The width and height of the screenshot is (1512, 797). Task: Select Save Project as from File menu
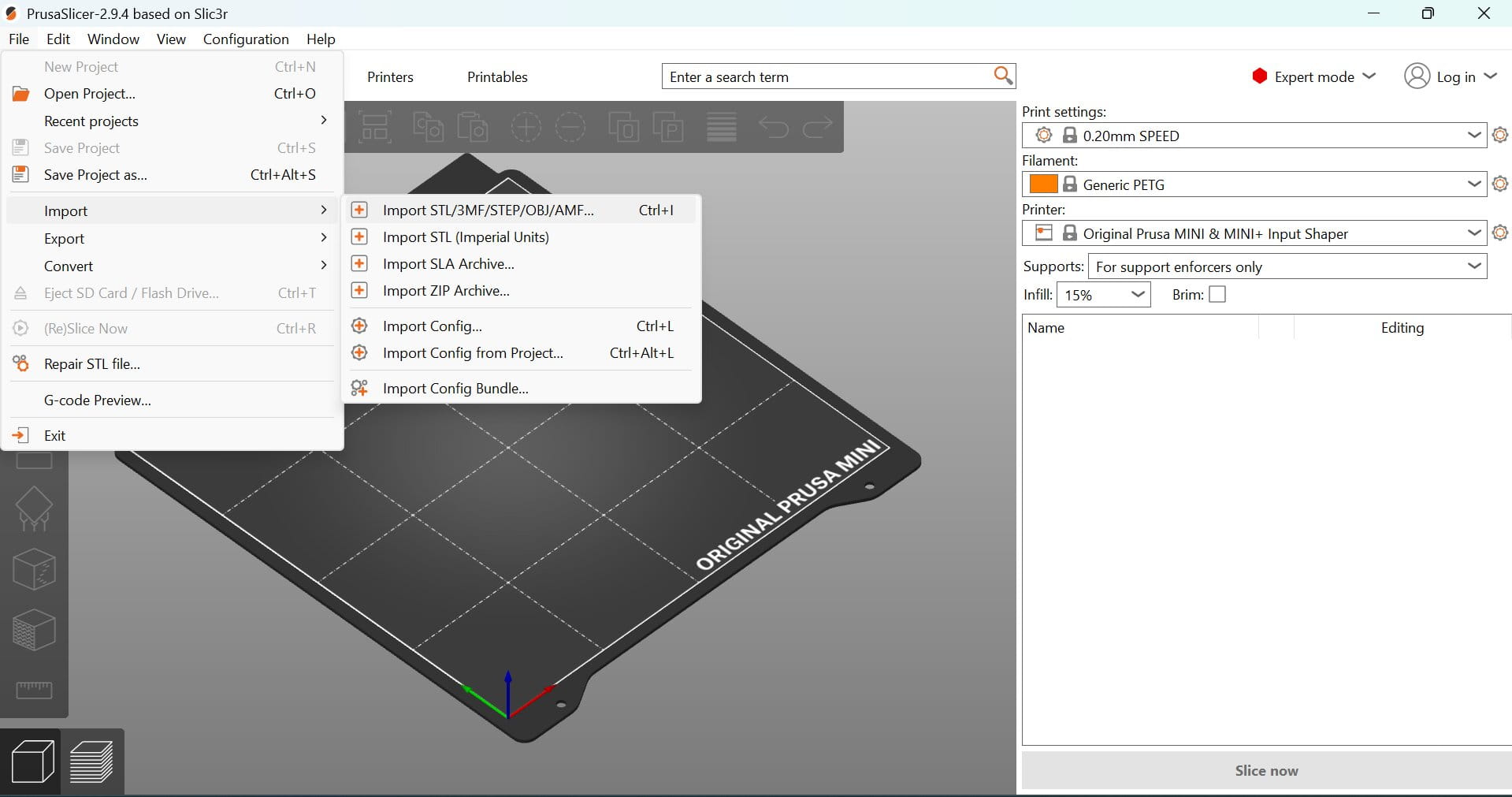[x=173, y=174]
